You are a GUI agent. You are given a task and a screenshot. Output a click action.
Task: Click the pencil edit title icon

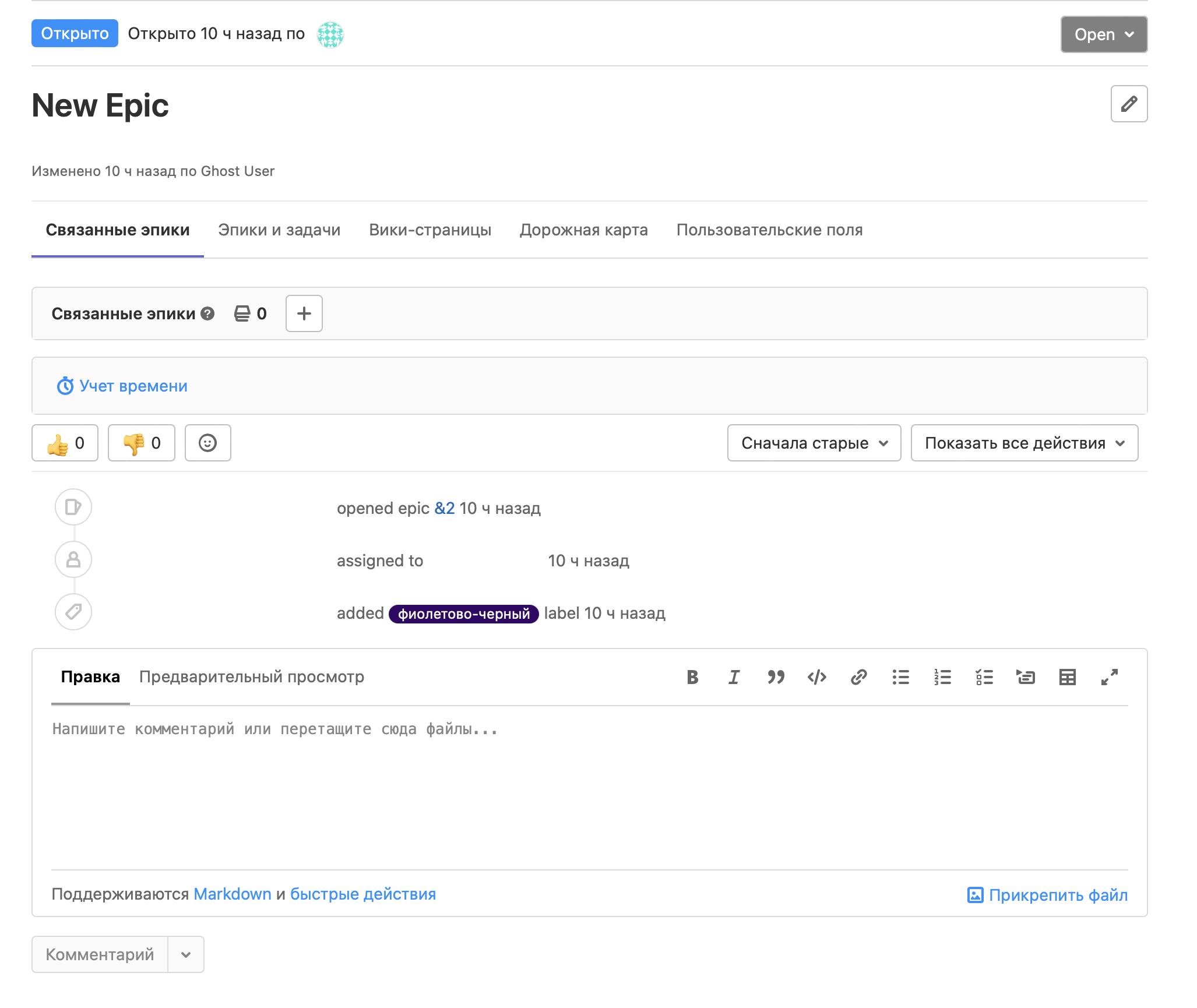click(x=1128, y=104)
